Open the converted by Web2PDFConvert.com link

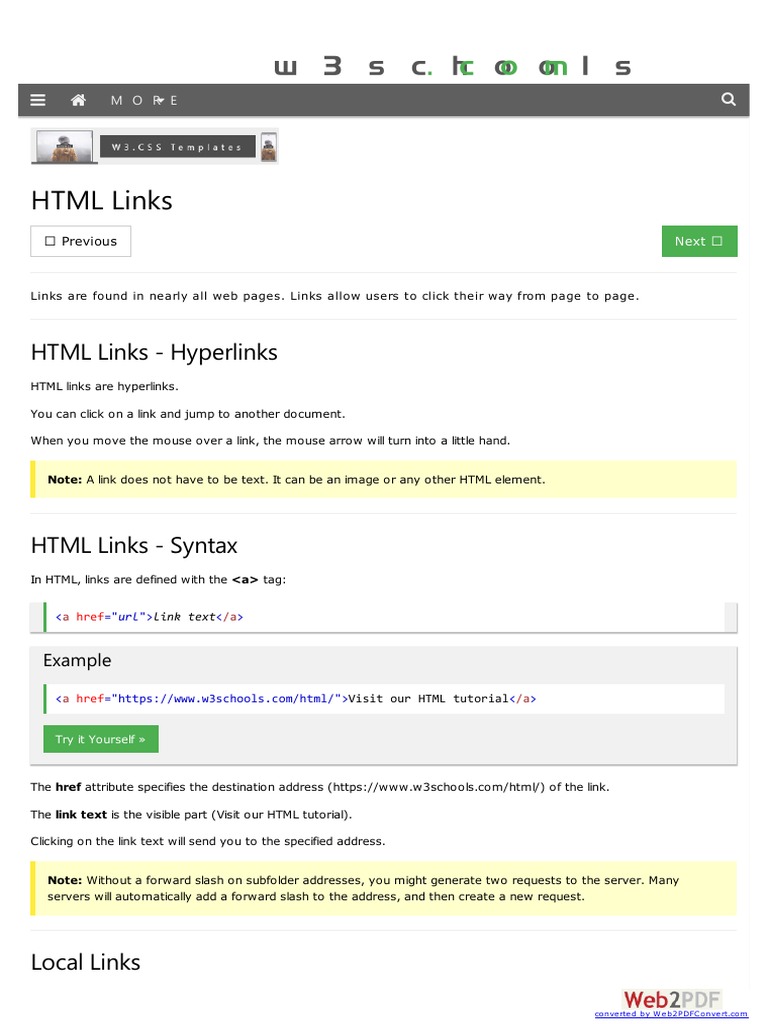671,1014
